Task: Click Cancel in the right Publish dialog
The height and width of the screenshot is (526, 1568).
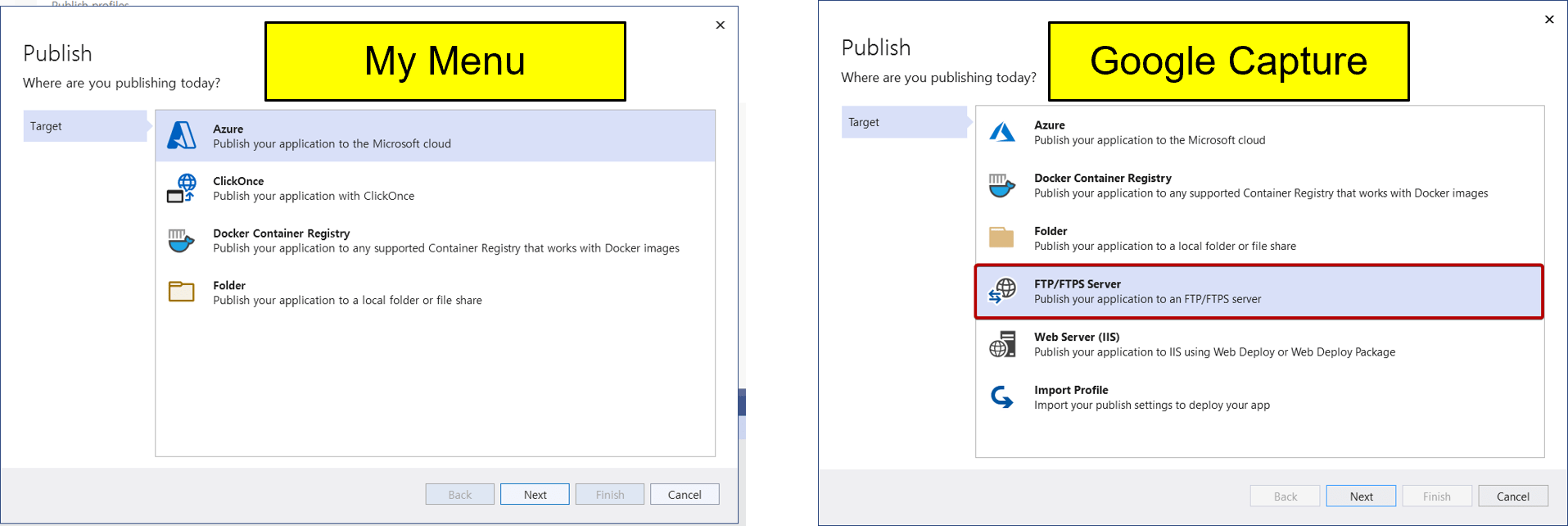Action: click(x=1513, y=496)
